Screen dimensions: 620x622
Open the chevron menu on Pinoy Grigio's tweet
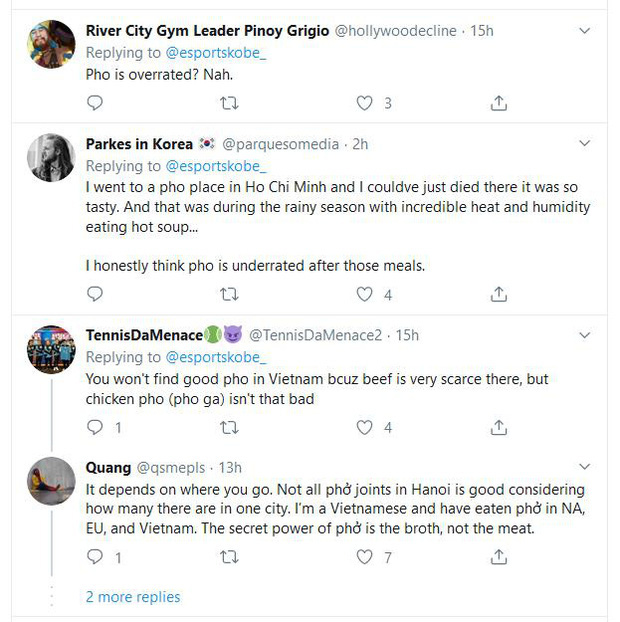[x=585, y=31]
